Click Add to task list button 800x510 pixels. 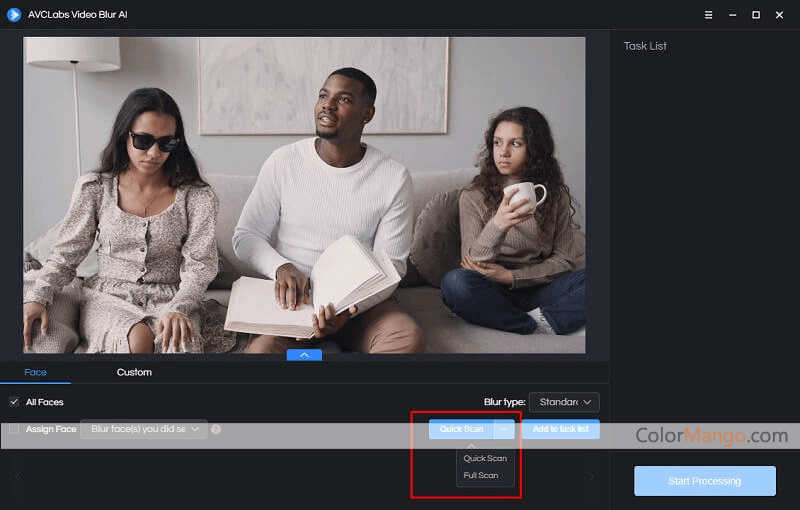coord(561,429)
